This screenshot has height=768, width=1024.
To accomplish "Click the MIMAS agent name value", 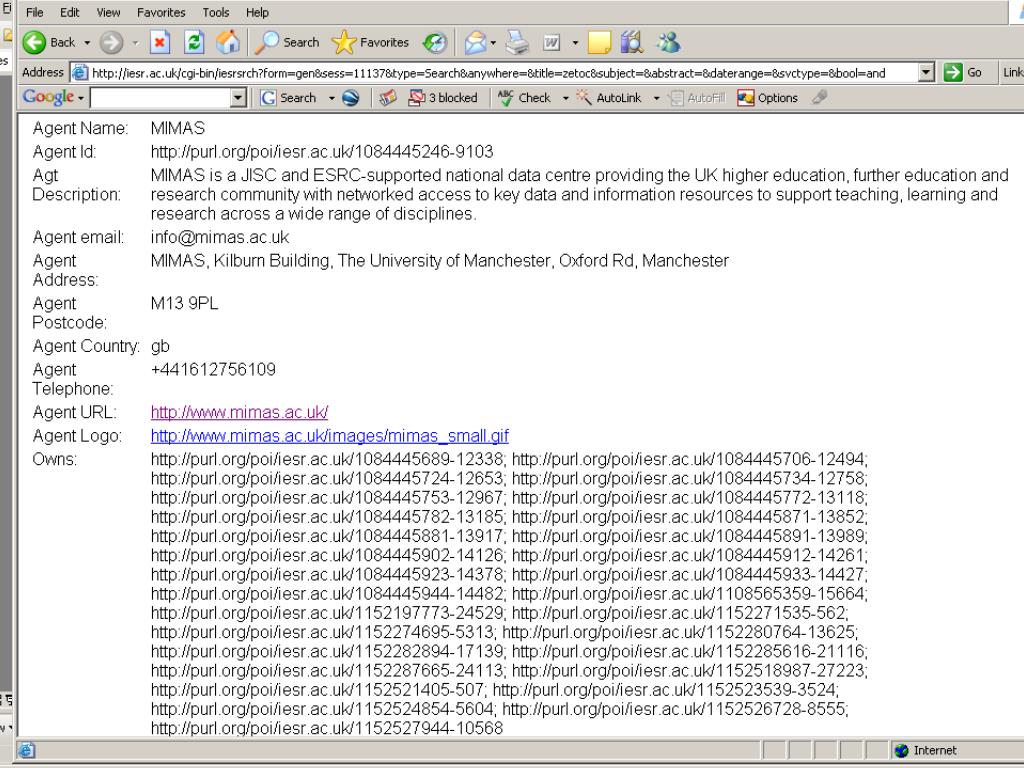I will pos(178,128).
